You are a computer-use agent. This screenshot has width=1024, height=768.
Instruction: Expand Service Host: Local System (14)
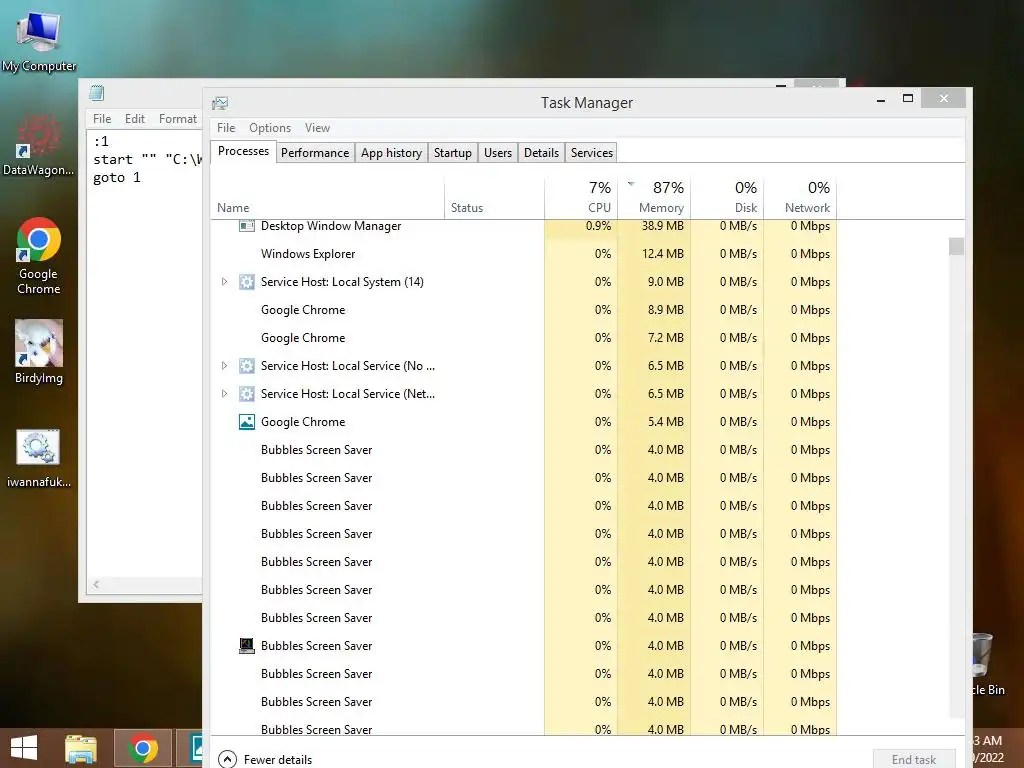coord(224,282)
